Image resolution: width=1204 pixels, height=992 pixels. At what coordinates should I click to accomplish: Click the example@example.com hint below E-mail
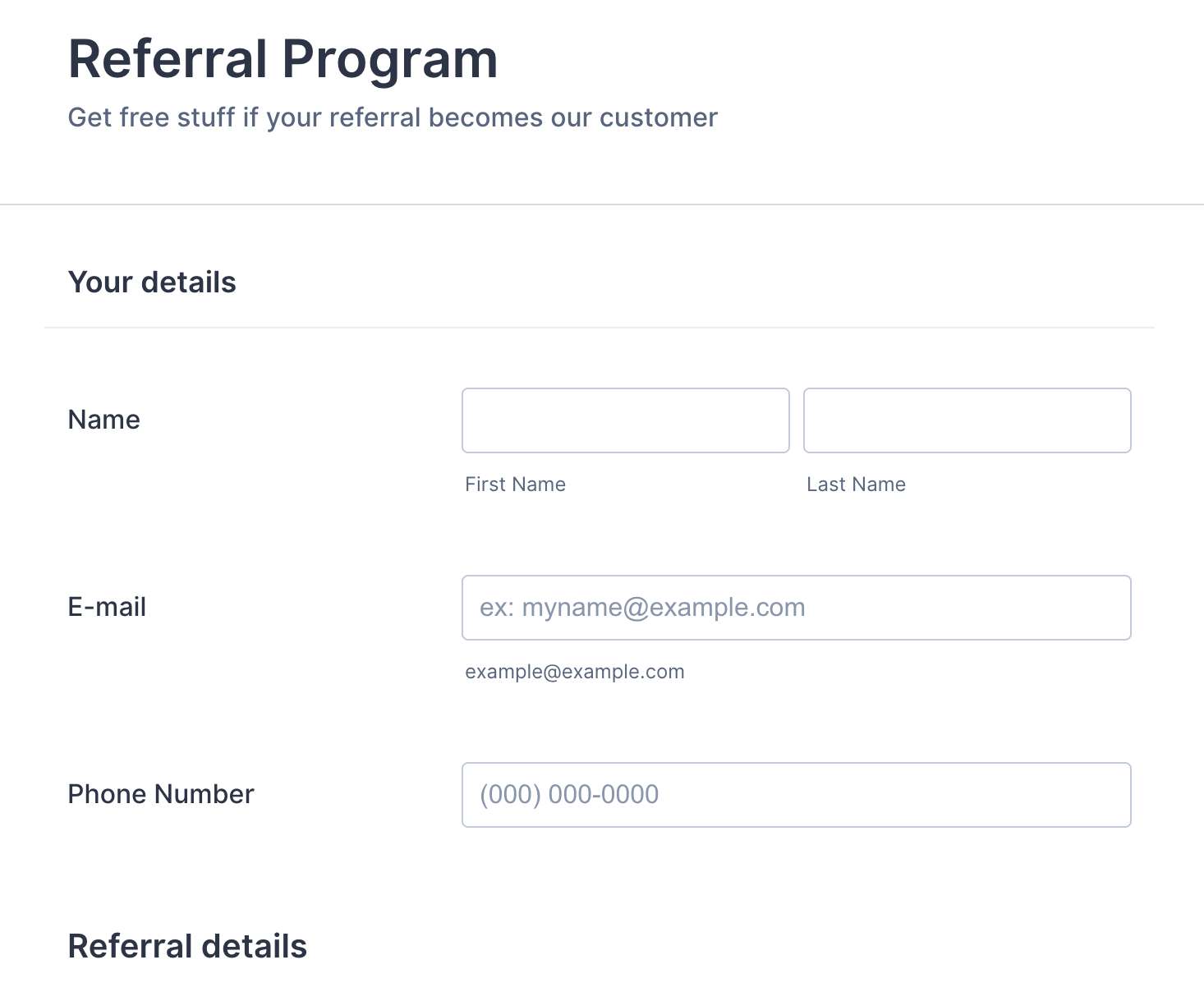574,672
